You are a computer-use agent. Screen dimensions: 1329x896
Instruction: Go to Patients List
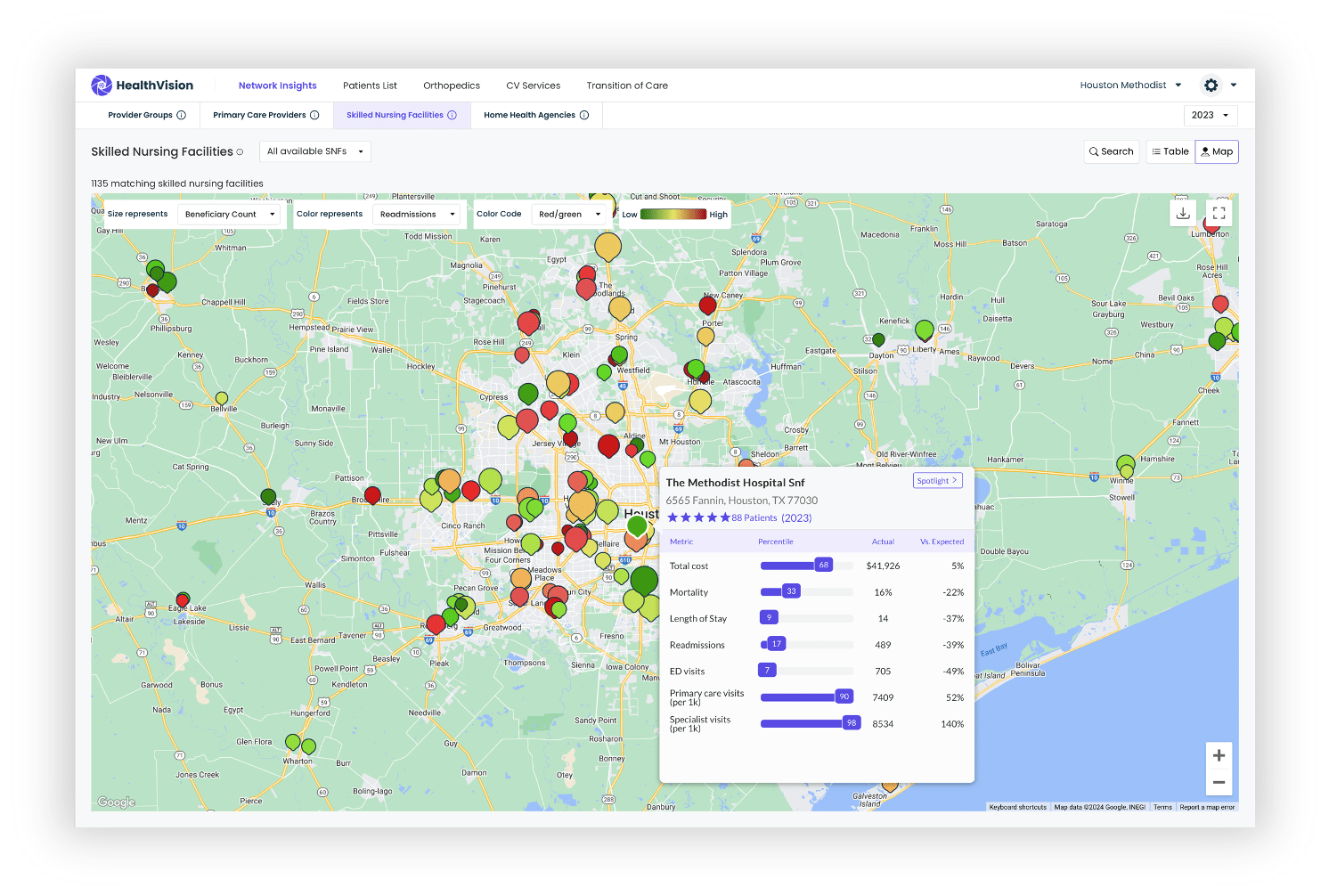click(370, 86)
